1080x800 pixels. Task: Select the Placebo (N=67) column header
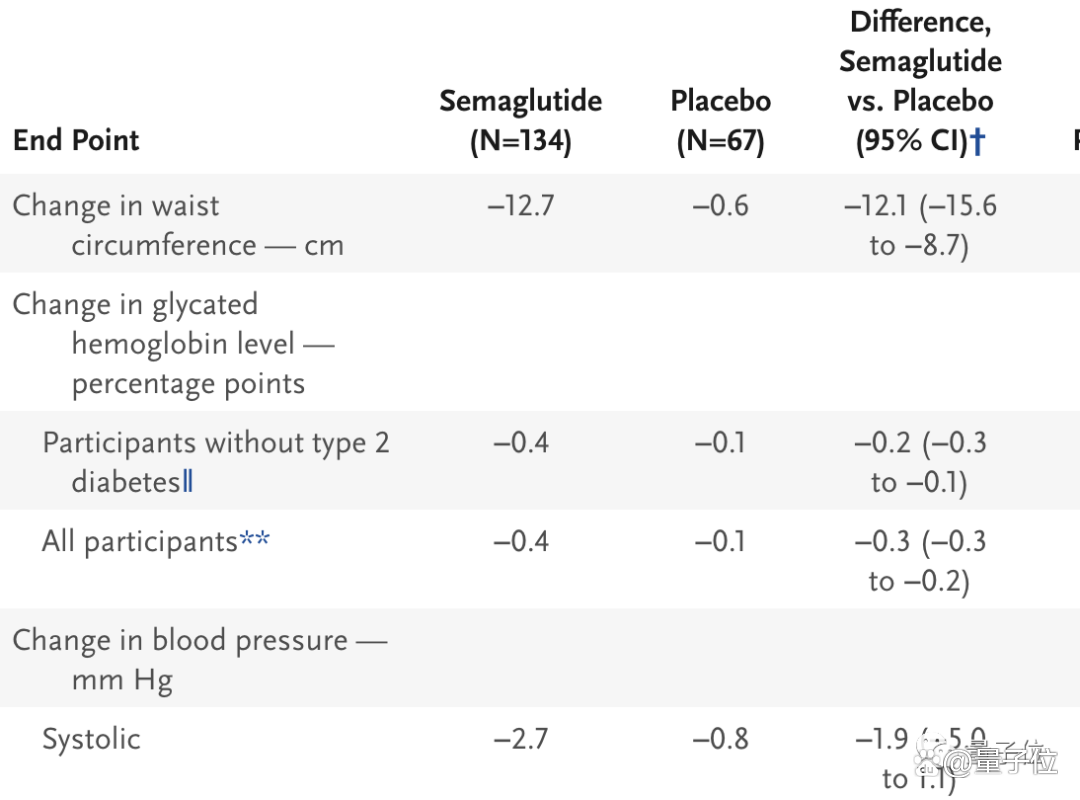720,121
